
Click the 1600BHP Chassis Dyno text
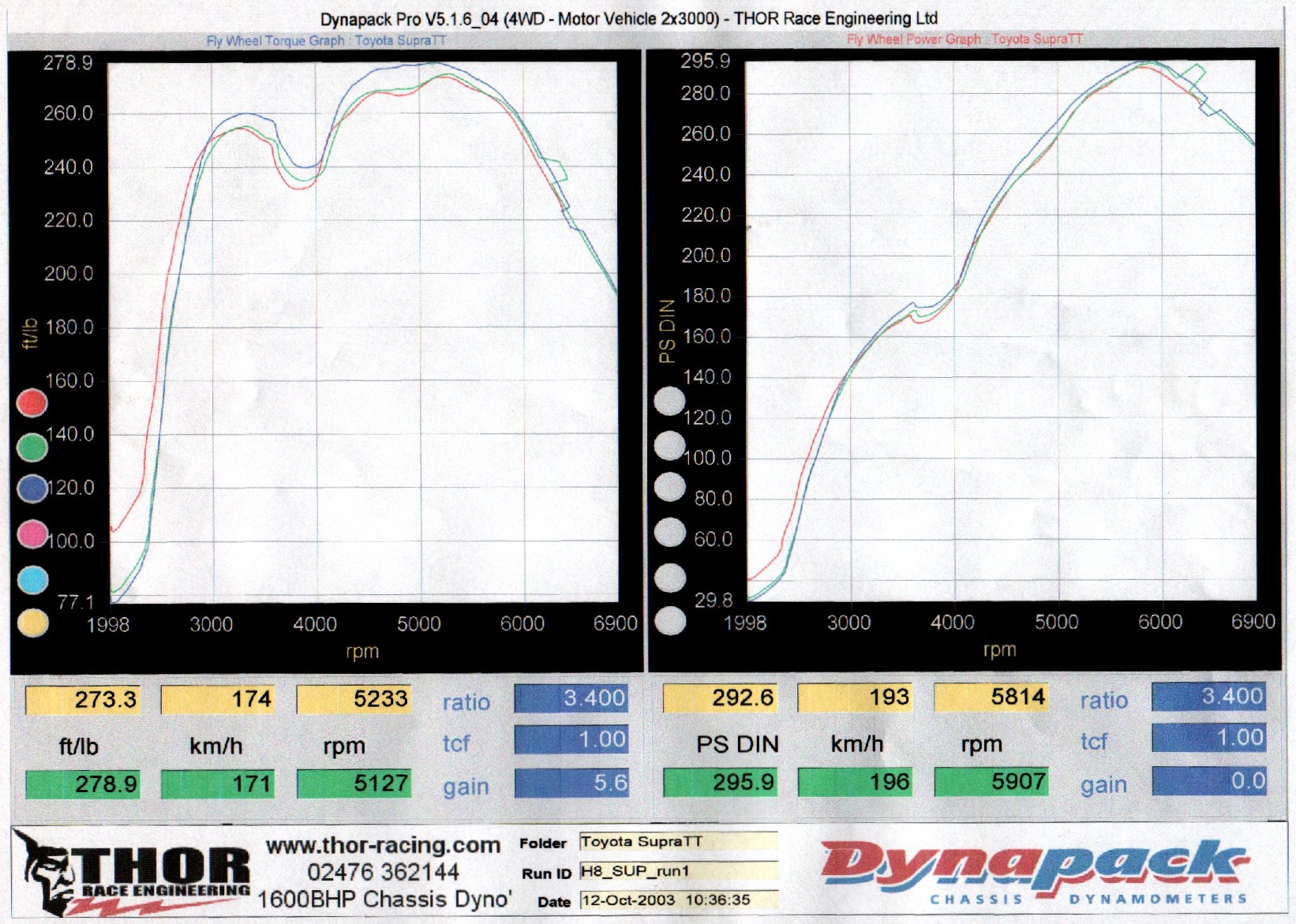tap(384, 900)
